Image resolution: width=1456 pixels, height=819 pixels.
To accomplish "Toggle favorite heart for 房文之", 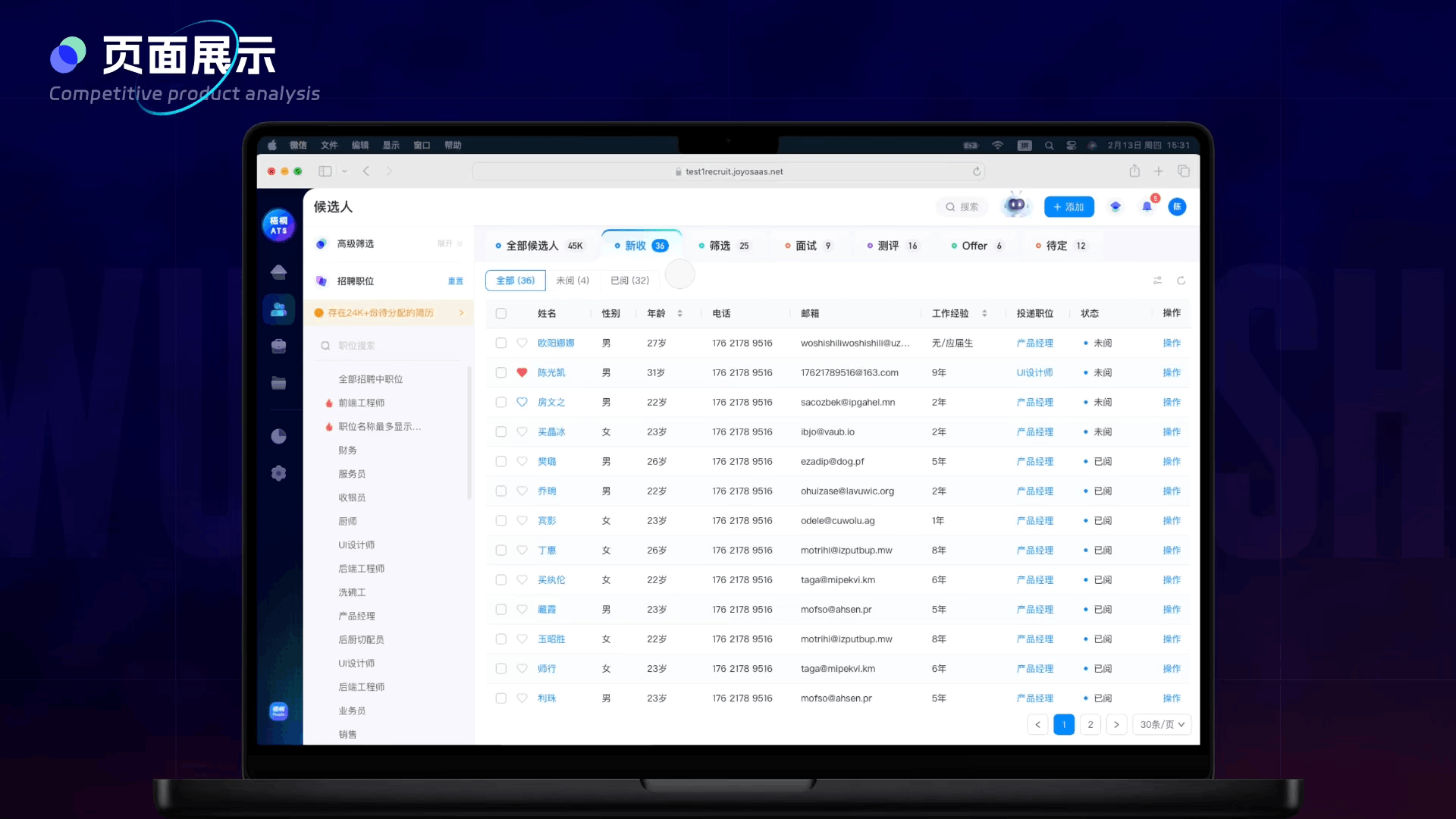I will tap(522, 402).
